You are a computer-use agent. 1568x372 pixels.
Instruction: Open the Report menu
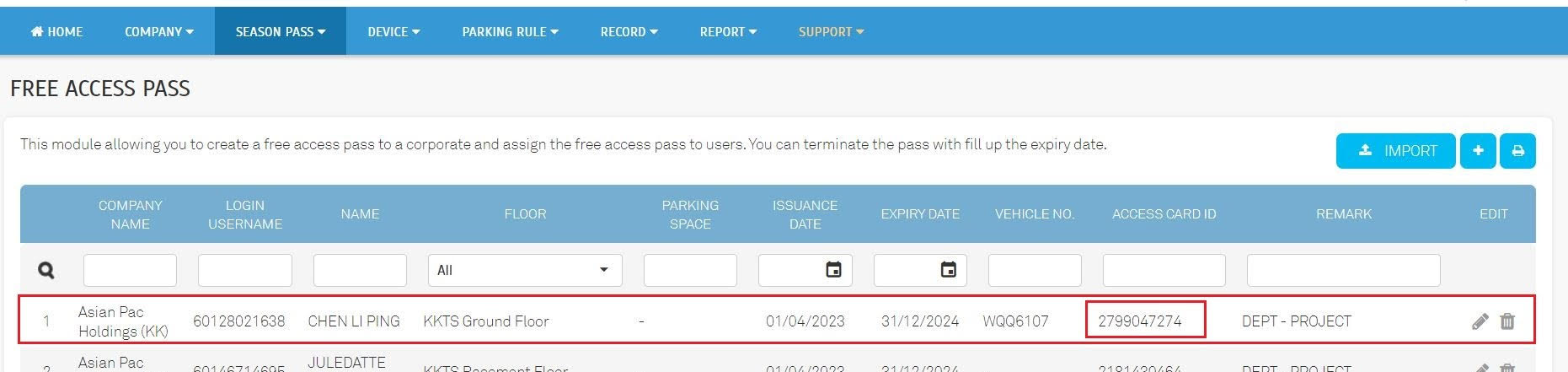click(x=728, y=32)
